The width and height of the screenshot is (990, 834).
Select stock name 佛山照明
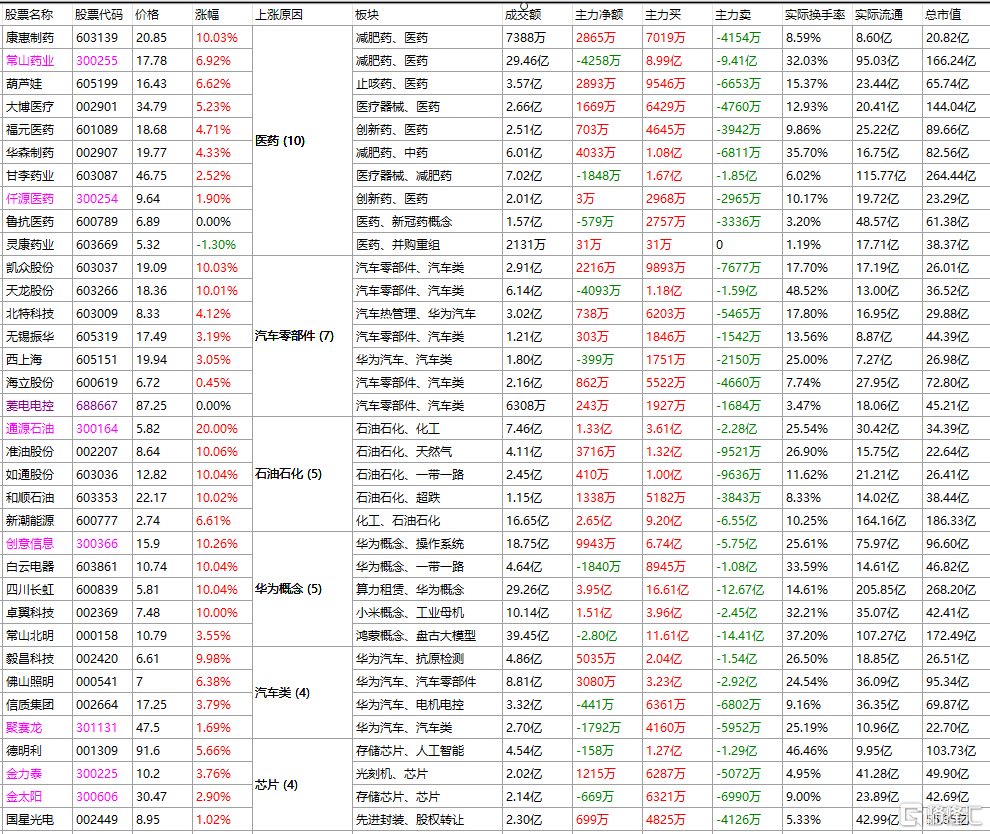pyautogui.click(x=30, y=682)
